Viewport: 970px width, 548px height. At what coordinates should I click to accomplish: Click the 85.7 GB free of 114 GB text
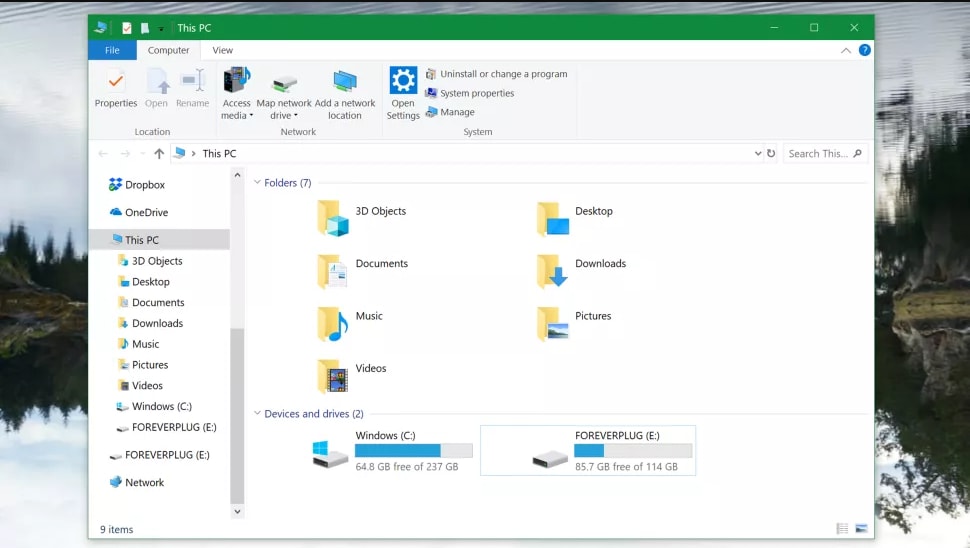click(x=627, y=466)
